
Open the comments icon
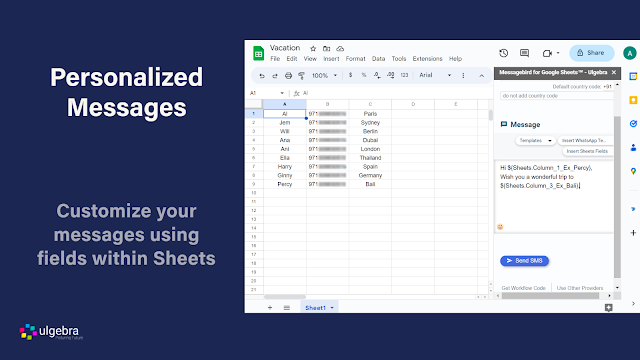pyautogui.click(x=524, y=53)
